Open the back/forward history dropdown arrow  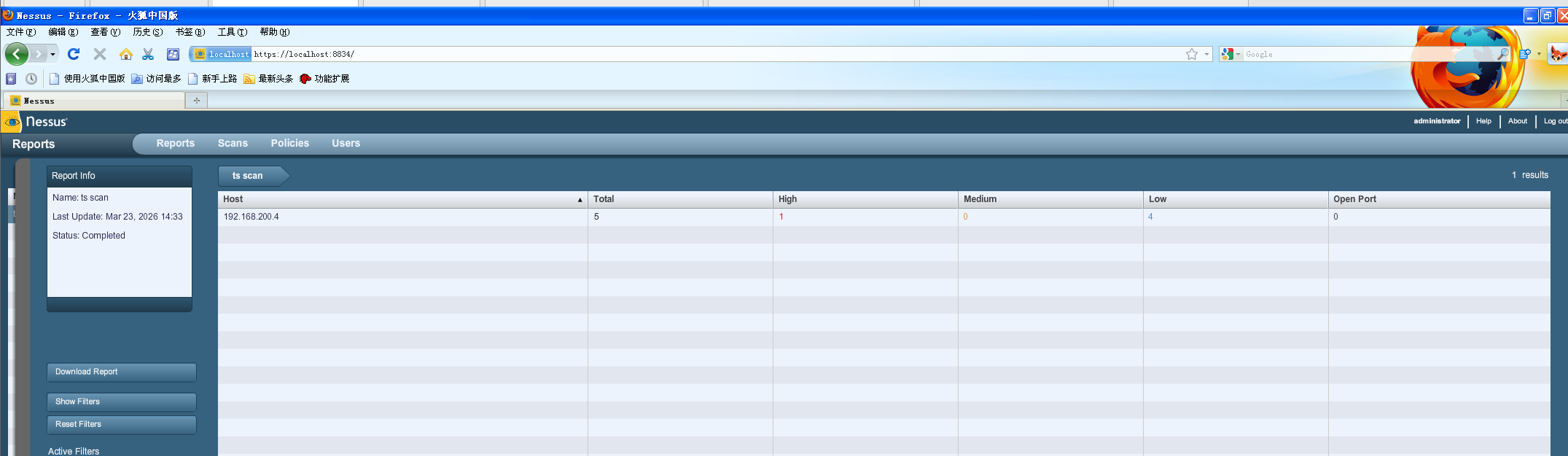[x=52, y=54]
